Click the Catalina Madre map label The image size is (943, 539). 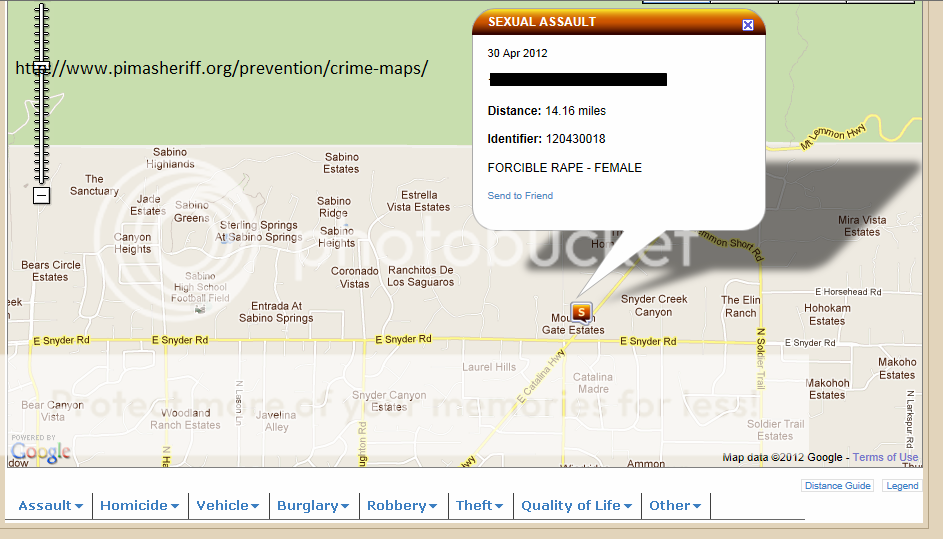[591, 383]
